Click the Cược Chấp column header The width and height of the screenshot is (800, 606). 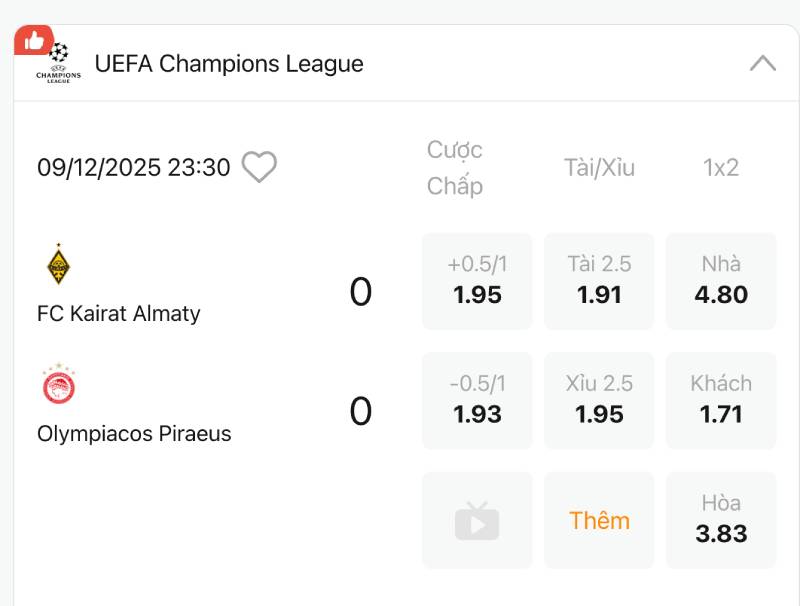(x=455, y=168)
